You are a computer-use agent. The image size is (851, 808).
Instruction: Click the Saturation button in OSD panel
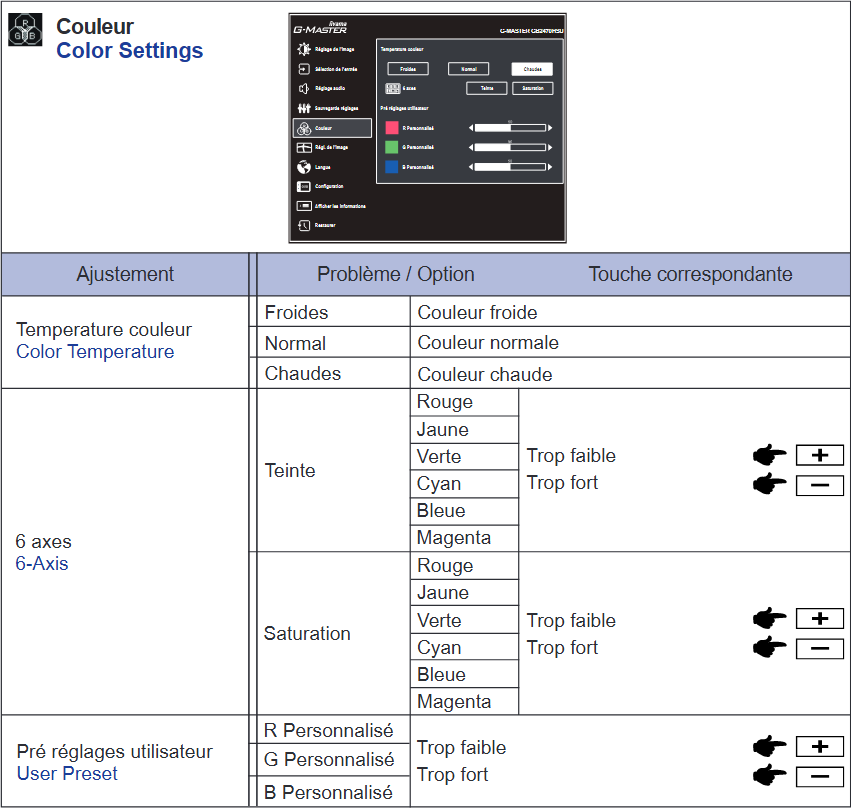click(532, 88)
